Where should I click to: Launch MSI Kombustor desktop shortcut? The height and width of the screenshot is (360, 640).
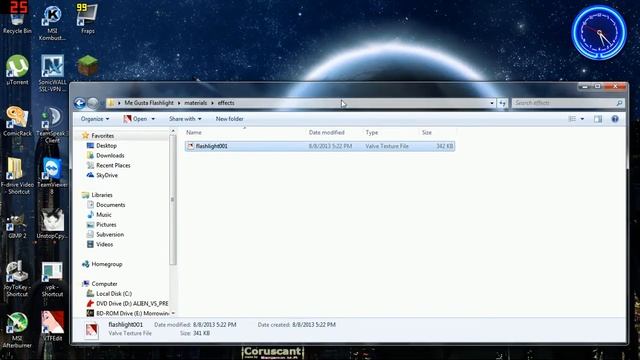point(52,22)
